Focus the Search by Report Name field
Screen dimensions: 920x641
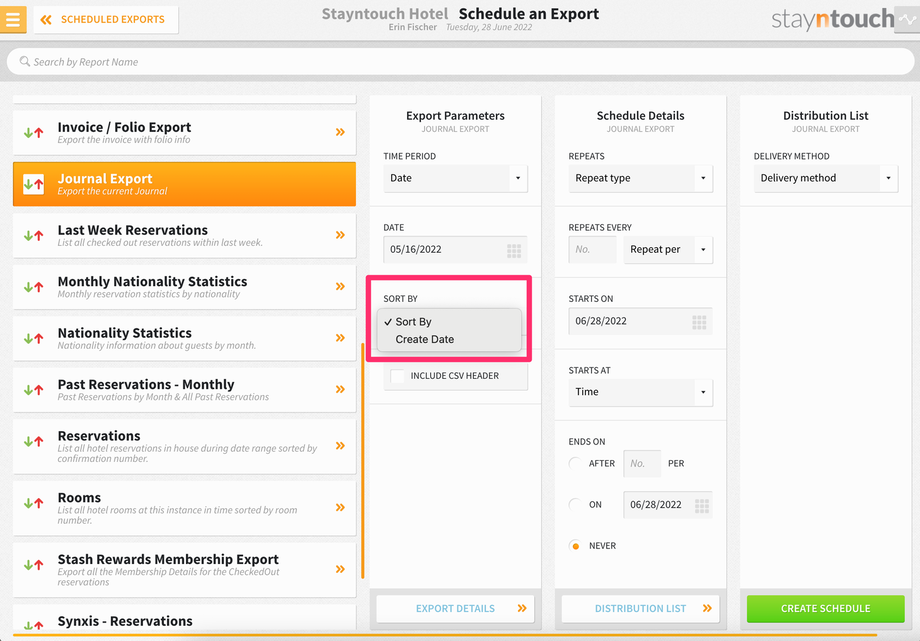pyautogui.click(x=460, y=62)
